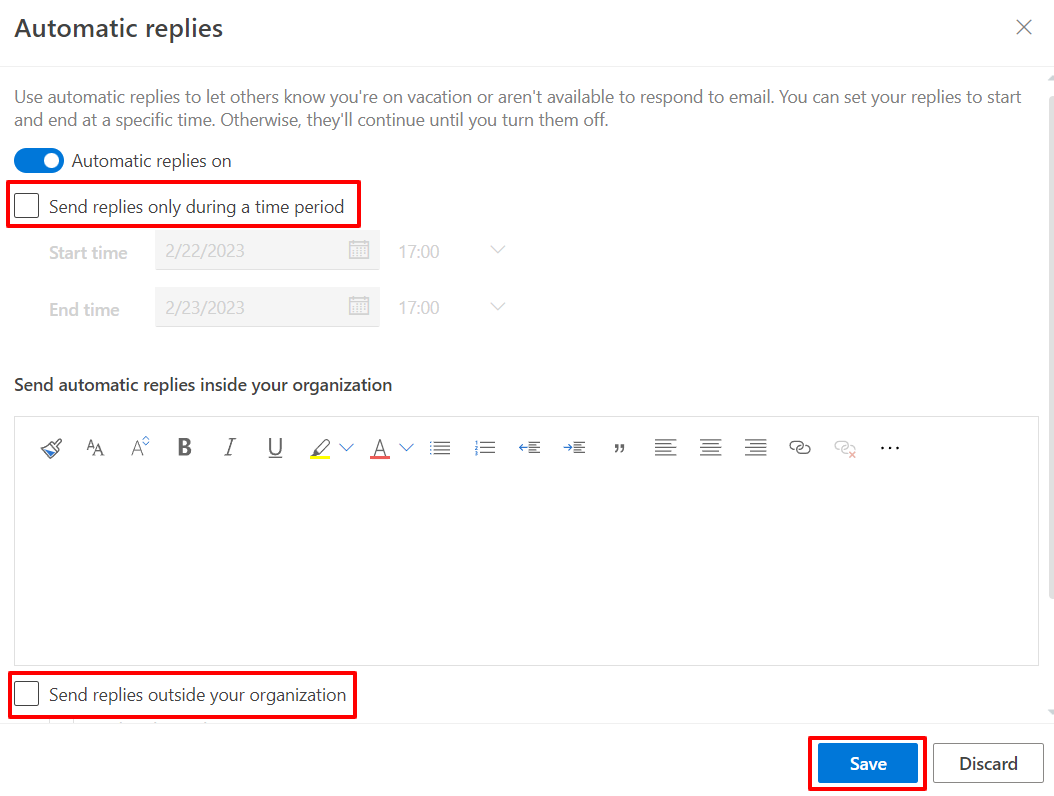Insert a numbered list
The image size is (1054, 796).
coord(485,448)
